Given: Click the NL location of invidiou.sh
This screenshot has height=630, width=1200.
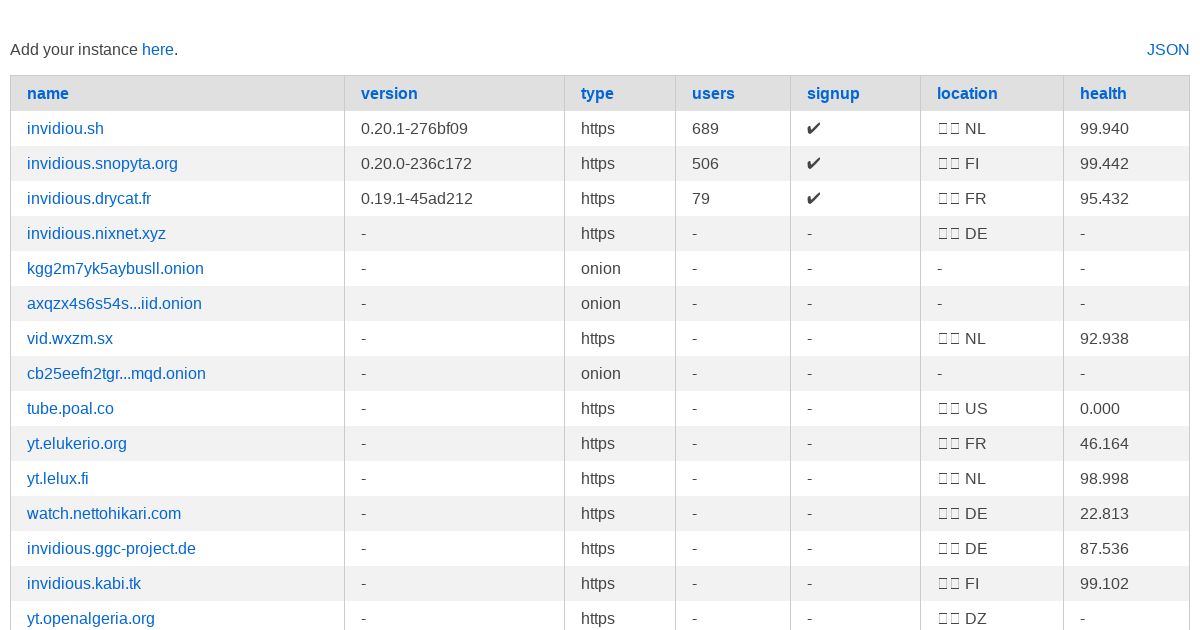Looking at the screenshot, I should 961,128.
